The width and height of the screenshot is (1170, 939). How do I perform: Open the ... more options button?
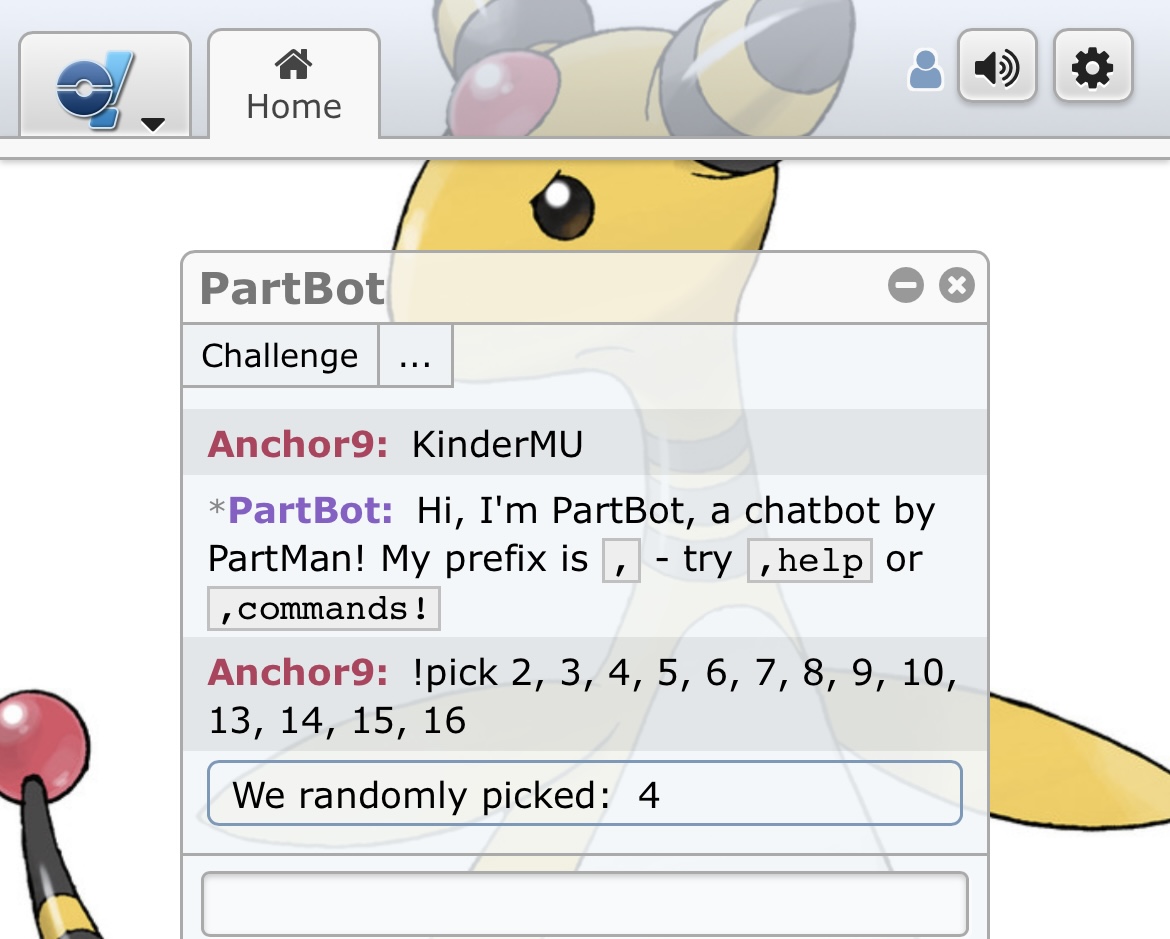click(415, 355)
